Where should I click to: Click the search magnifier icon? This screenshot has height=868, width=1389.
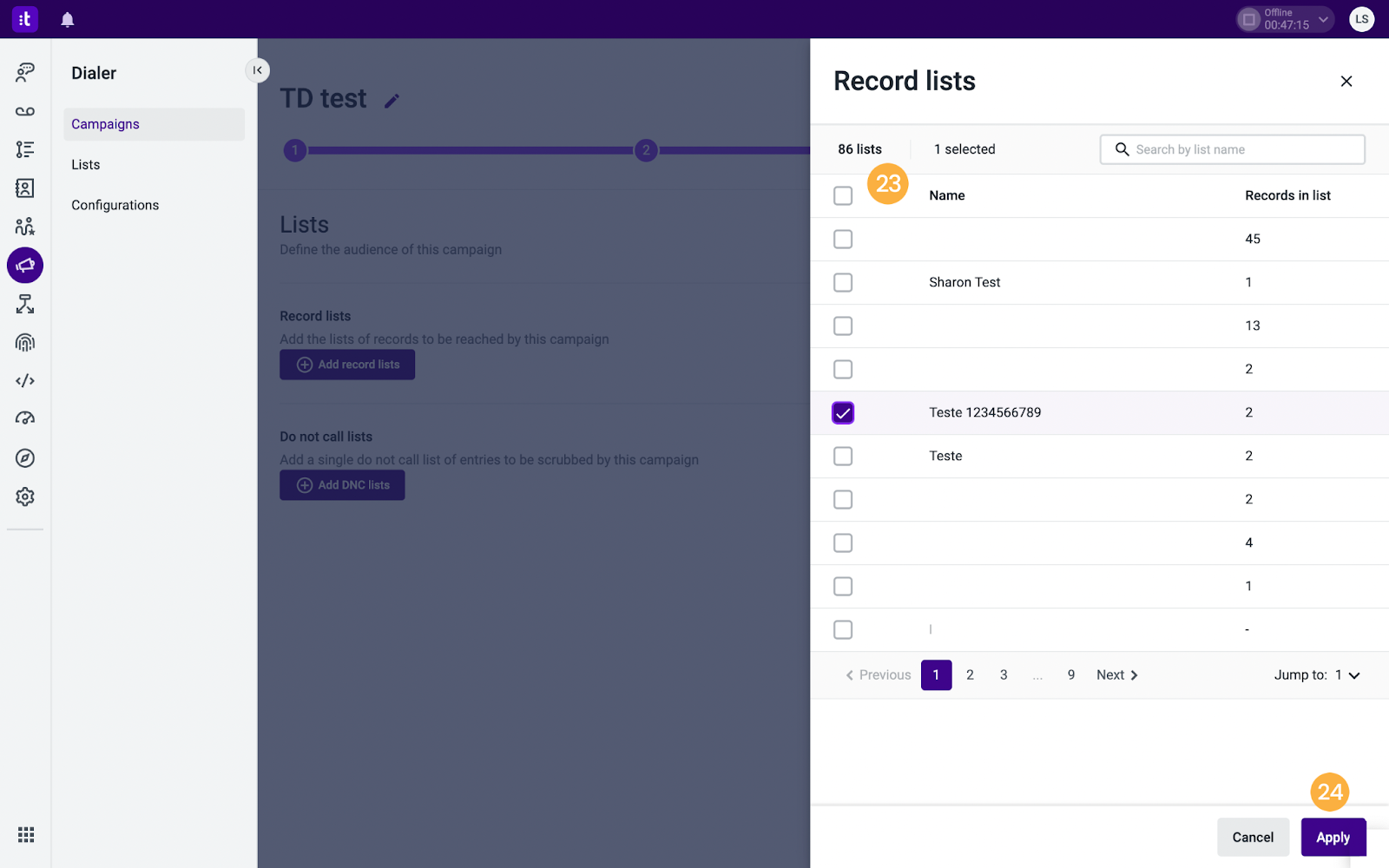pos(1122,149)
